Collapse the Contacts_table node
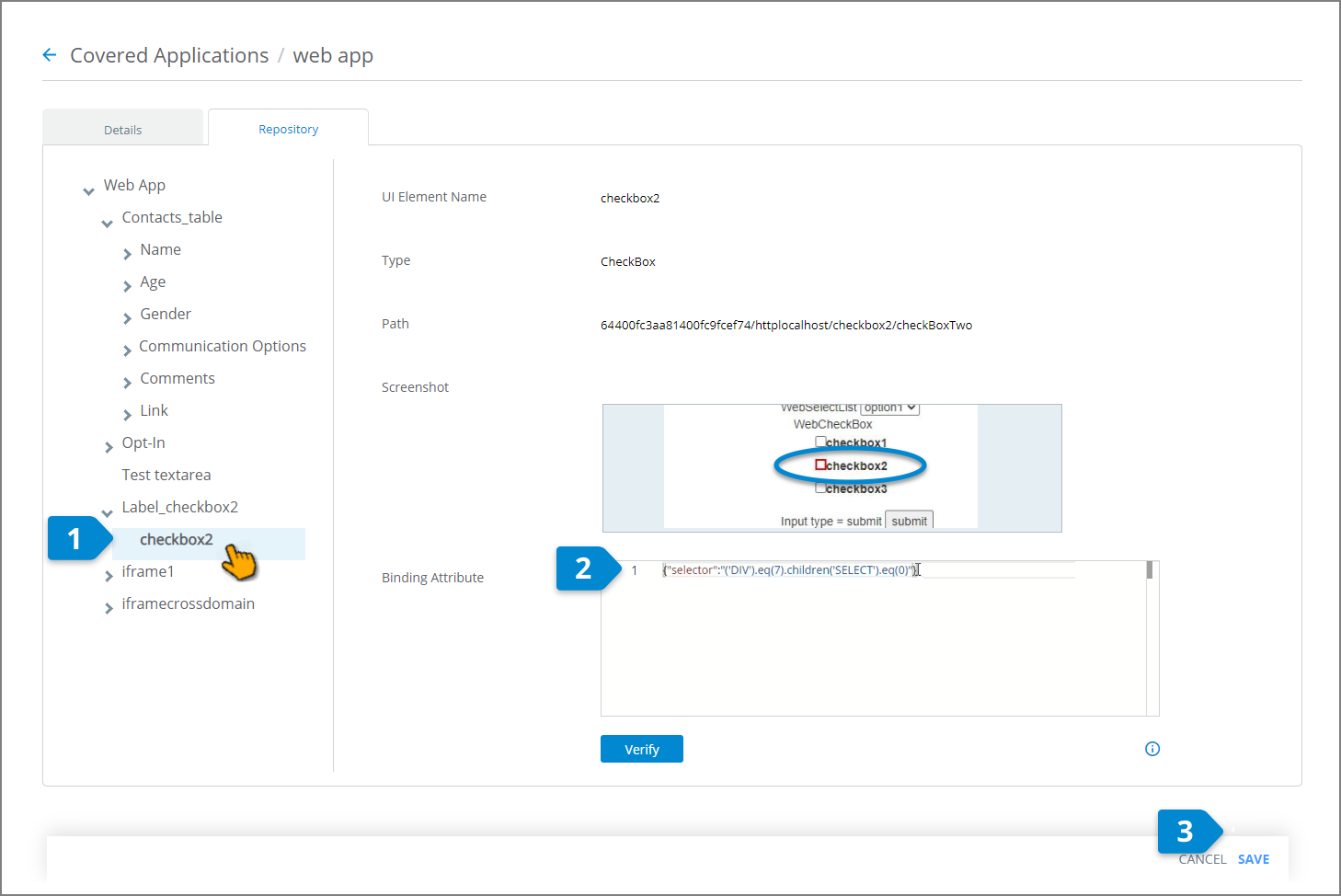This screenshot has height=896, width=1341. point(107,224)
